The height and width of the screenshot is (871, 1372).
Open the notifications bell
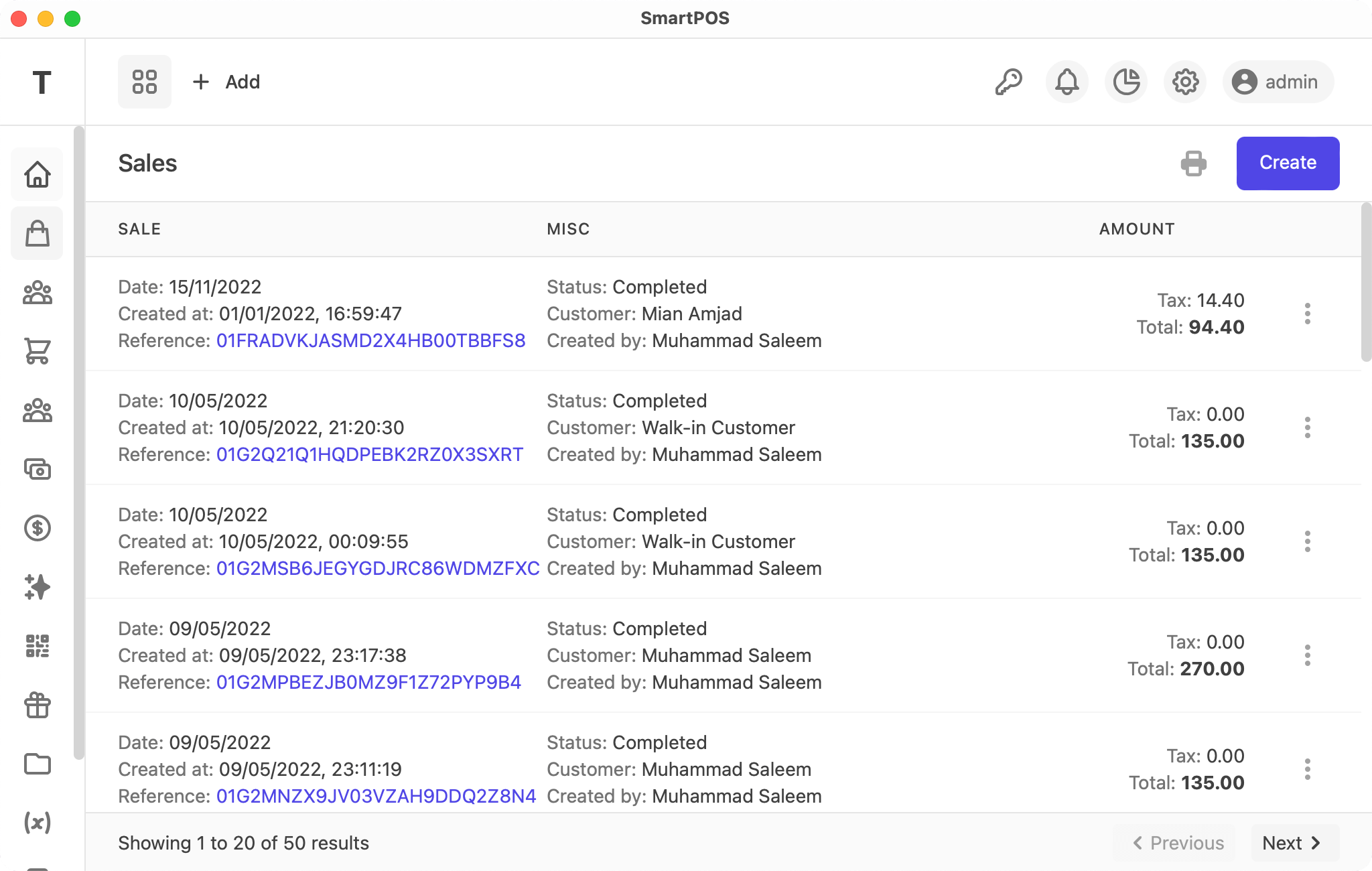pos(1067,82)
